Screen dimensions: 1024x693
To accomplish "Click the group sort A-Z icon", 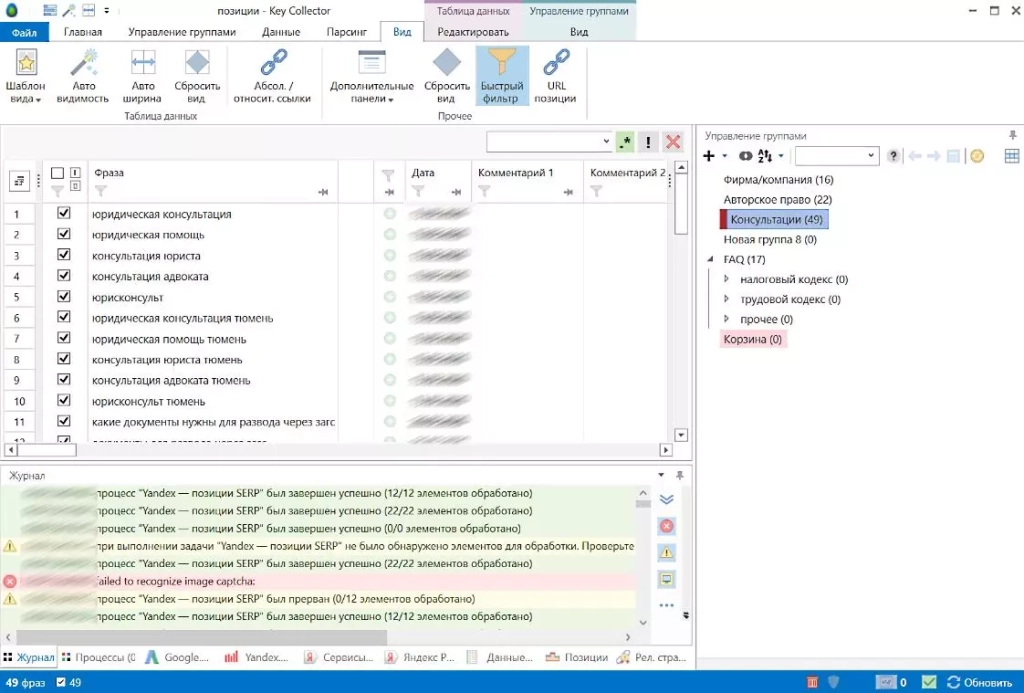I will click(765, 156).
